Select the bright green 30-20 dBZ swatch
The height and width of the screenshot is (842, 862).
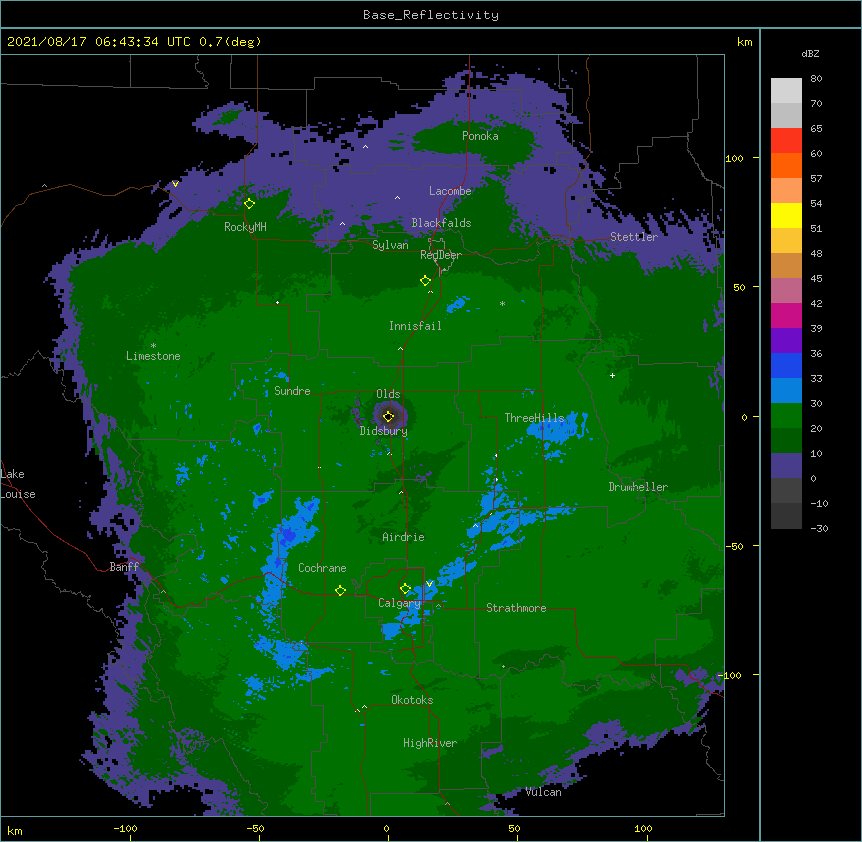786,416
